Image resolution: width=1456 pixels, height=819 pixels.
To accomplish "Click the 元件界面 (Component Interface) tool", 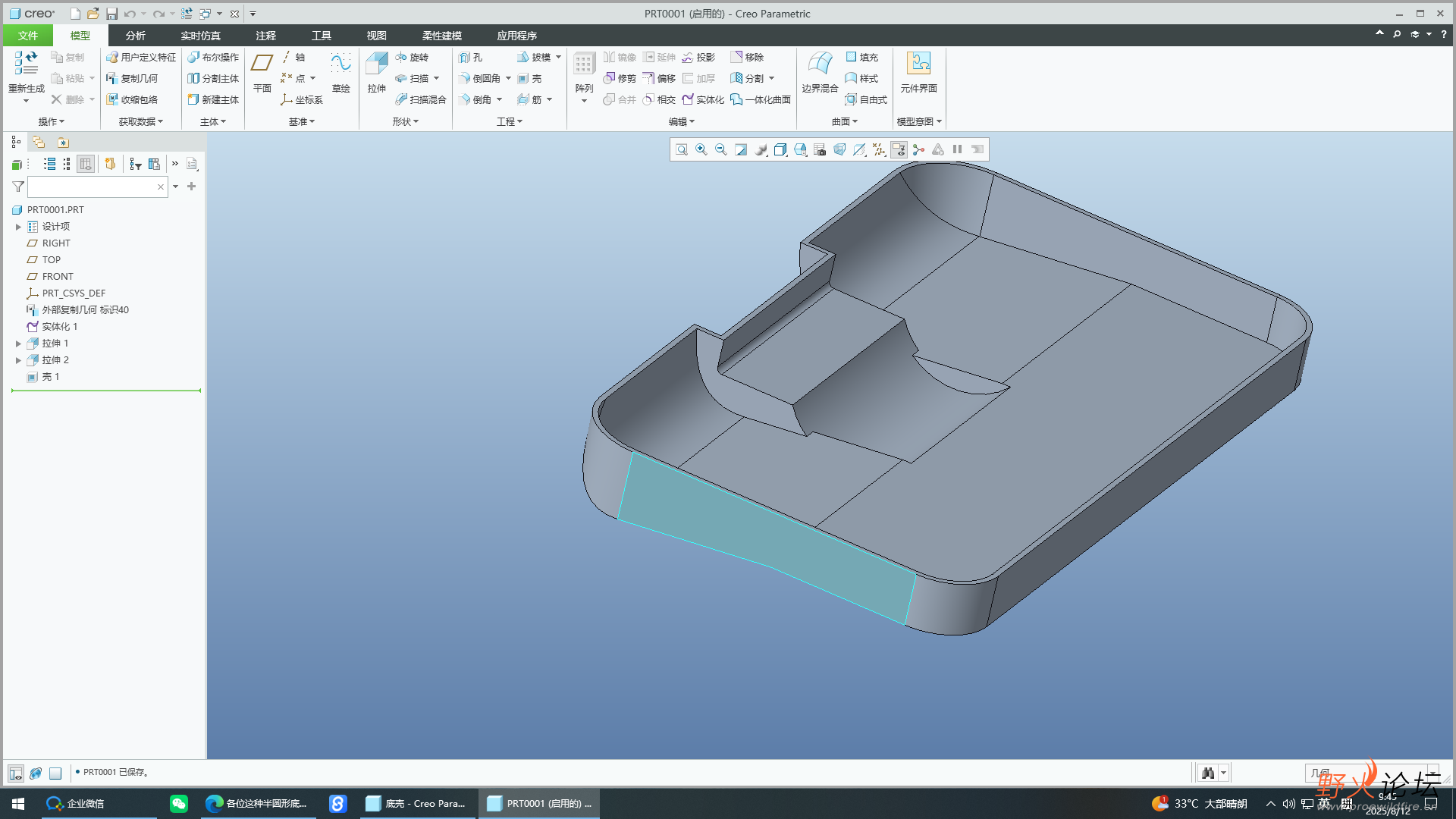I will pyautogui.click(x=918, y=73).
